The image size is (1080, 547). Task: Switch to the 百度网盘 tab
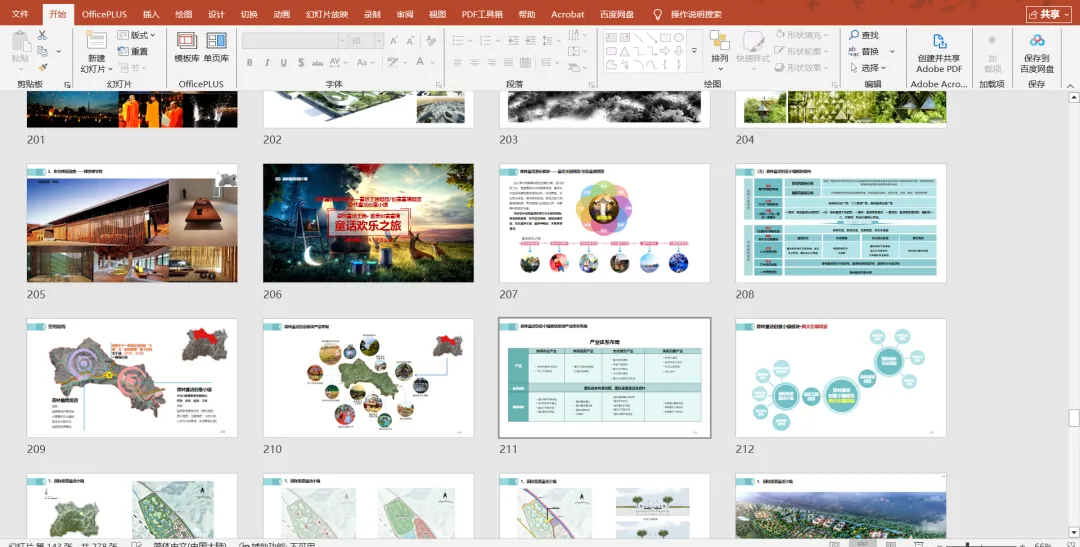616,14
